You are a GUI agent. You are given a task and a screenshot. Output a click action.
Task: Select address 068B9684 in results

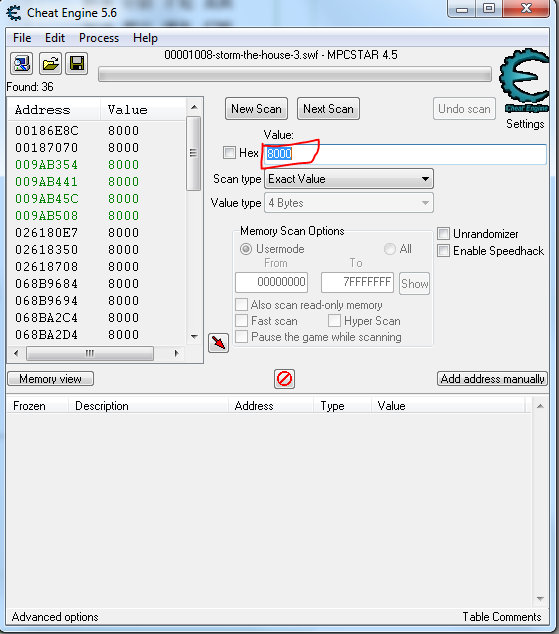pos(46,283)
